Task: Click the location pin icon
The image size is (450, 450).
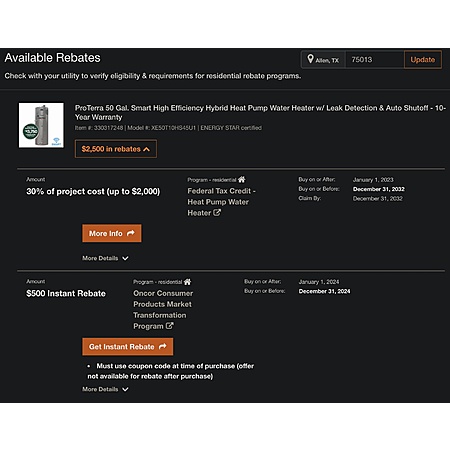Action: click(x=310, y=59)
